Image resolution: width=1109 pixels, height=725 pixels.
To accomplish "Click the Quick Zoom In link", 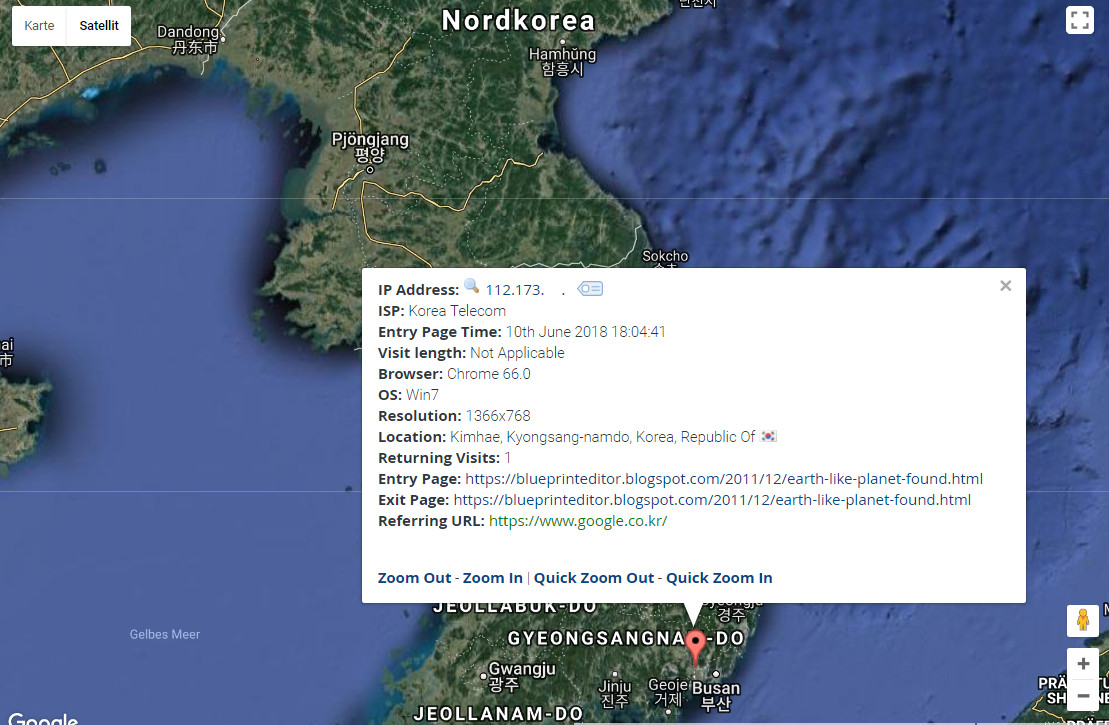I will pos(719,578).
